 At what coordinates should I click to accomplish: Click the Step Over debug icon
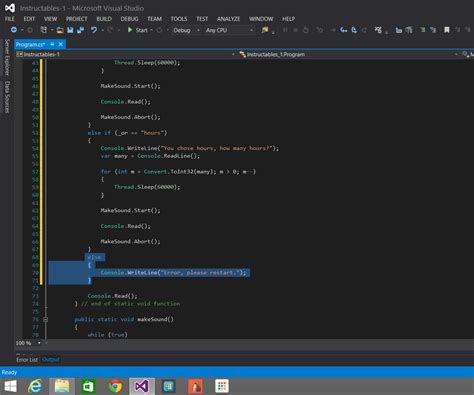(x=354, y=30)
